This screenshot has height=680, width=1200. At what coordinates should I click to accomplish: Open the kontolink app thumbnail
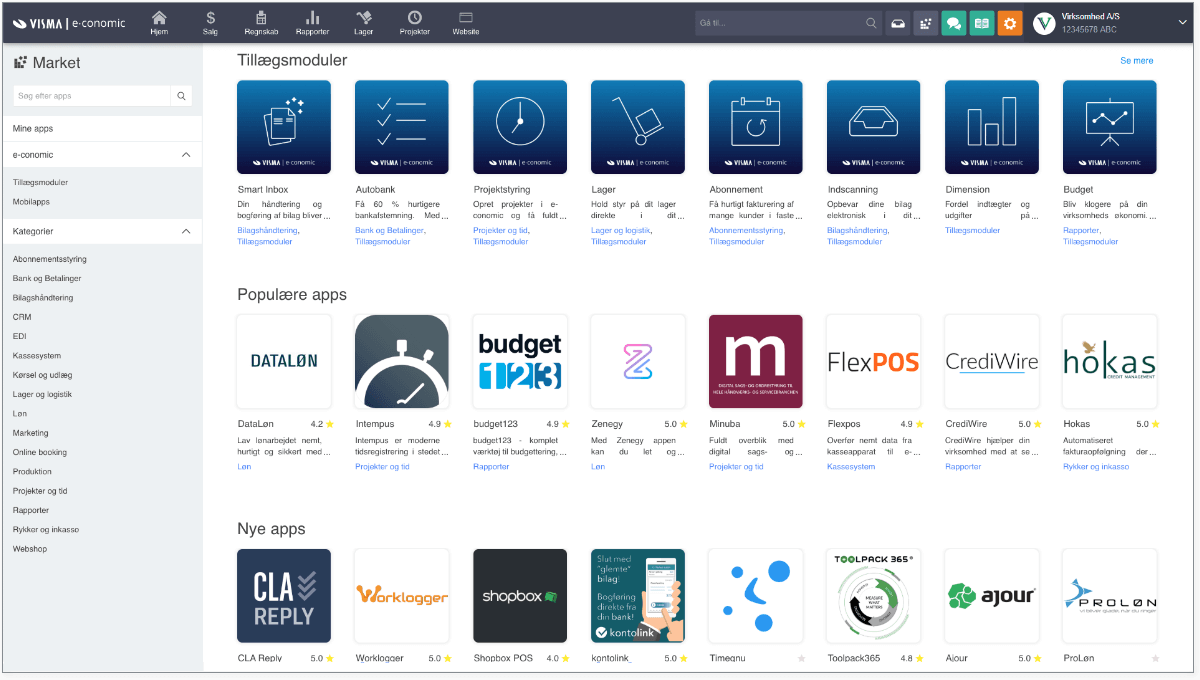tap(638, 596)
